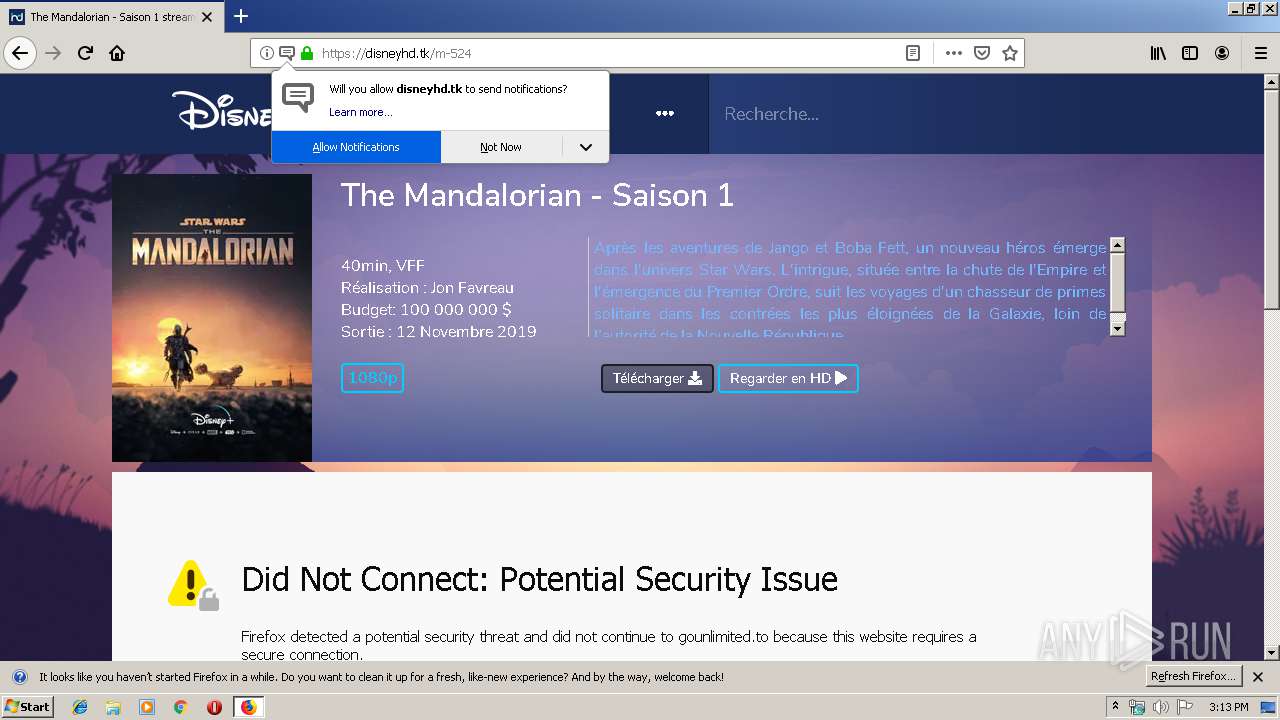Click the security warning icon

coord(193,585)
